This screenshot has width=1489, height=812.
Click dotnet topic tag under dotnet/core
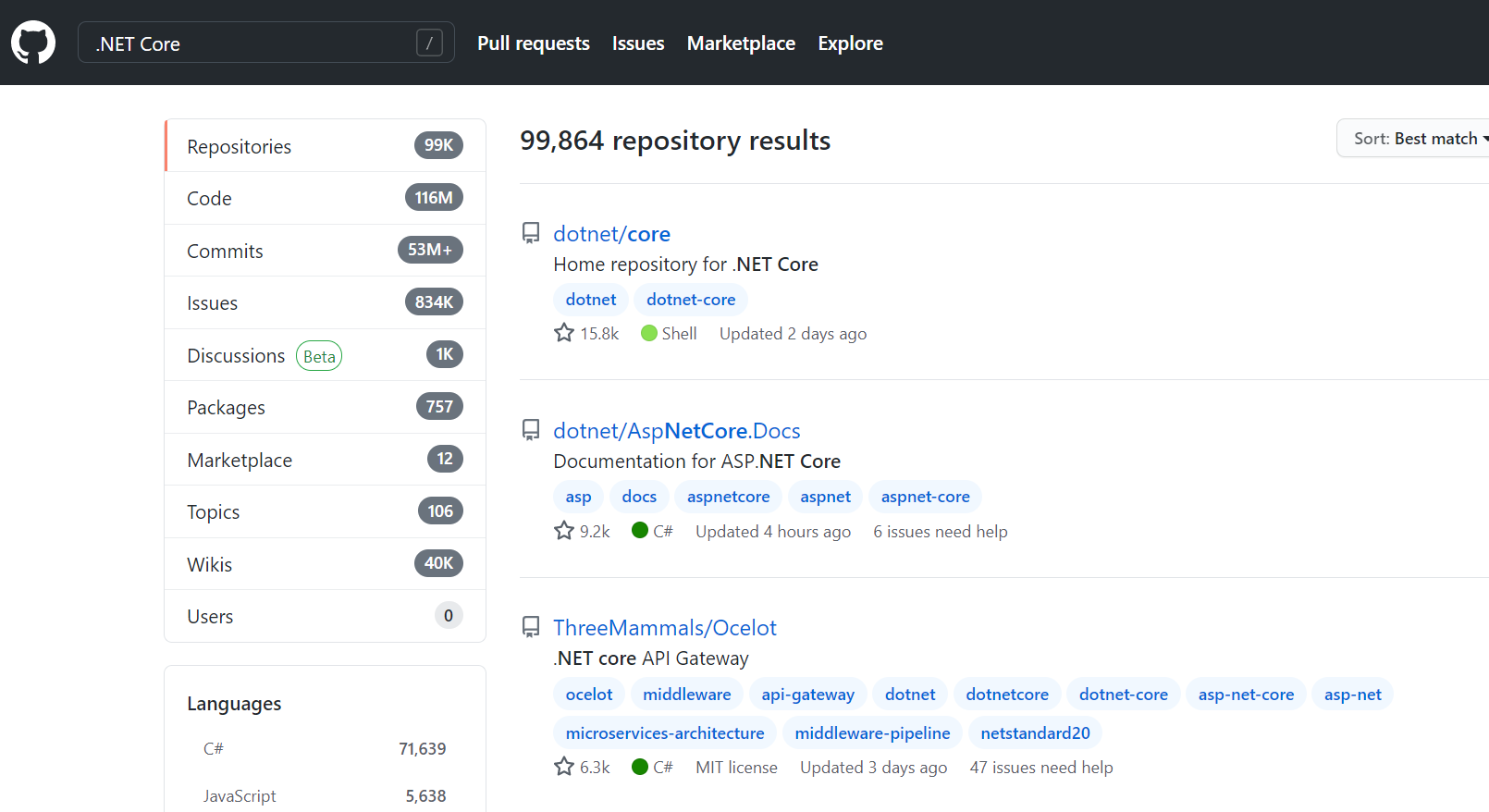click(591, 300)
